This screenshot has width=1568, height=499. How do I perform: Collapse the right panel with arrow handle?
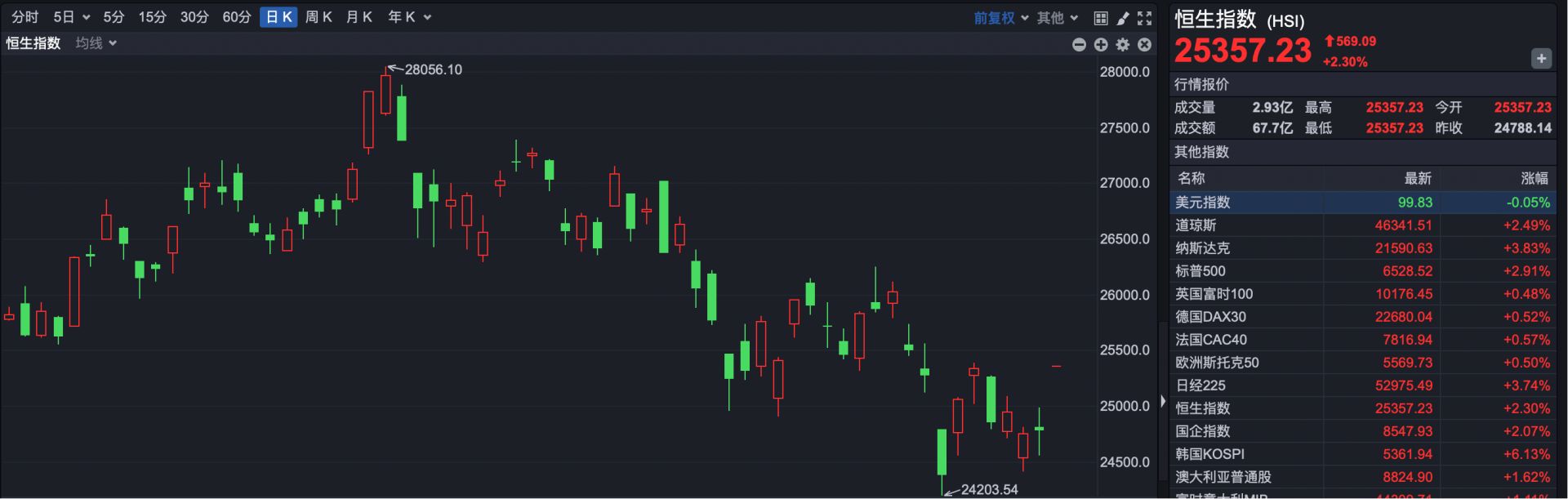coord(1163,402)
